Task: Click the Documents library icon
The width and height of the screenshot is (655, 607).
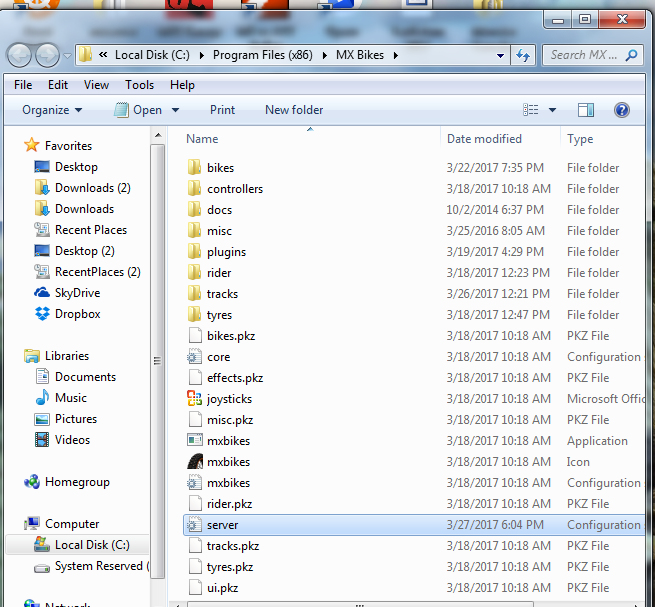Action: pos(42,376)
